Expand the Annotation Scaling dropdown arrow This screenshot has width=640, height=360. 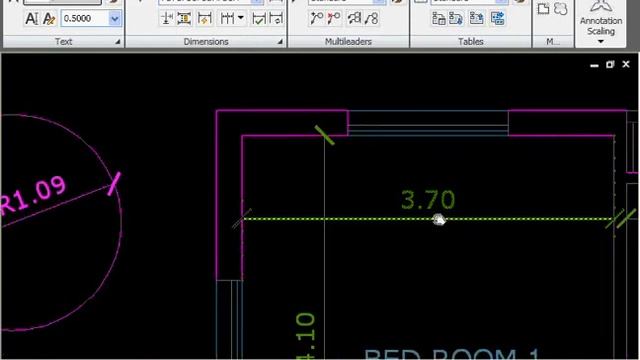coord(601,42)
